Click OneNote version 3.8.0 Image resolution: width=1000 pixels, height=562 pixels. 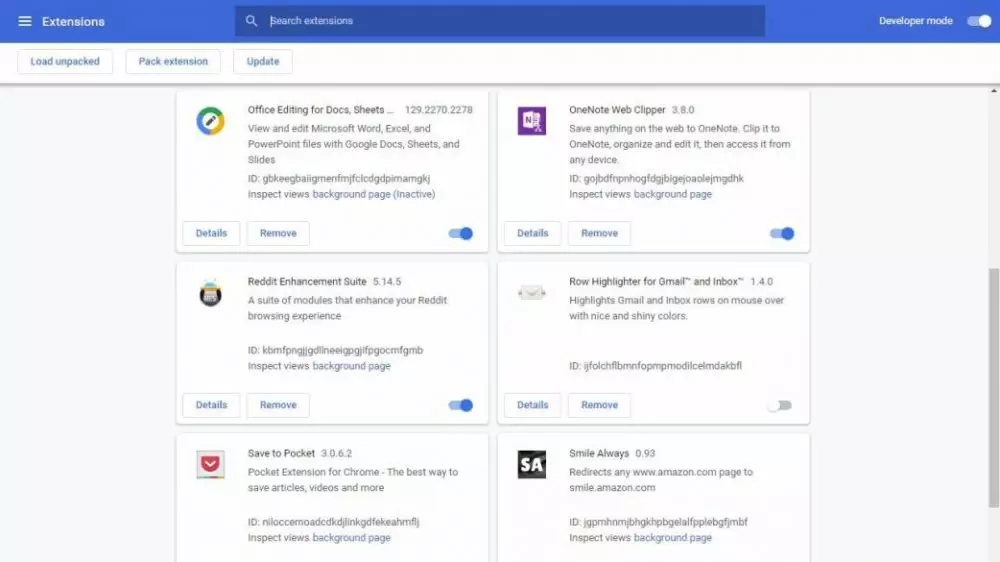[x=683, y=110]
